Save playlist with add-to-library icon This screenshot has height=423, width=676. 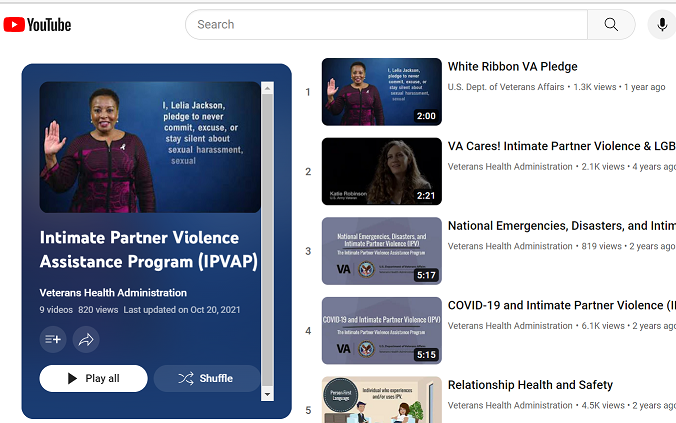pos(53,339)
